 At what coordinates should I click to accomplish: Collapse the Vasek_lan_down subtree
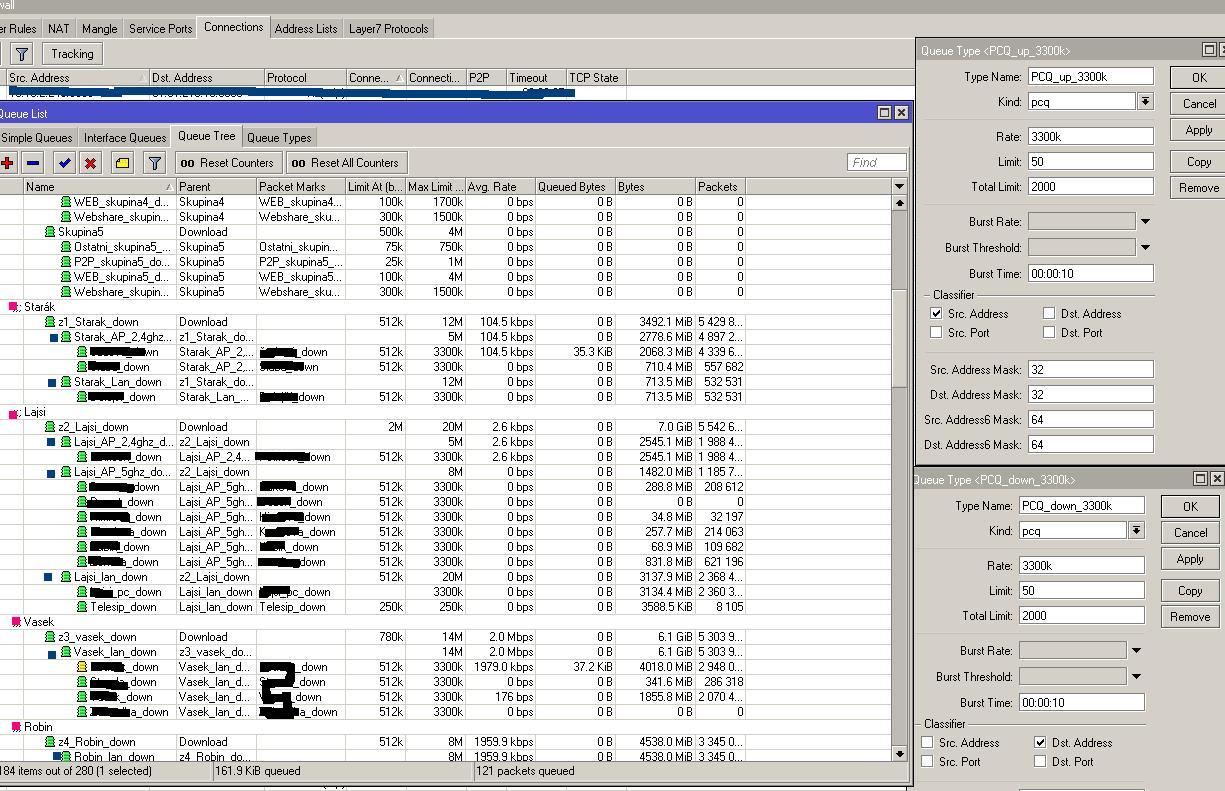click(x=53, y=653)
